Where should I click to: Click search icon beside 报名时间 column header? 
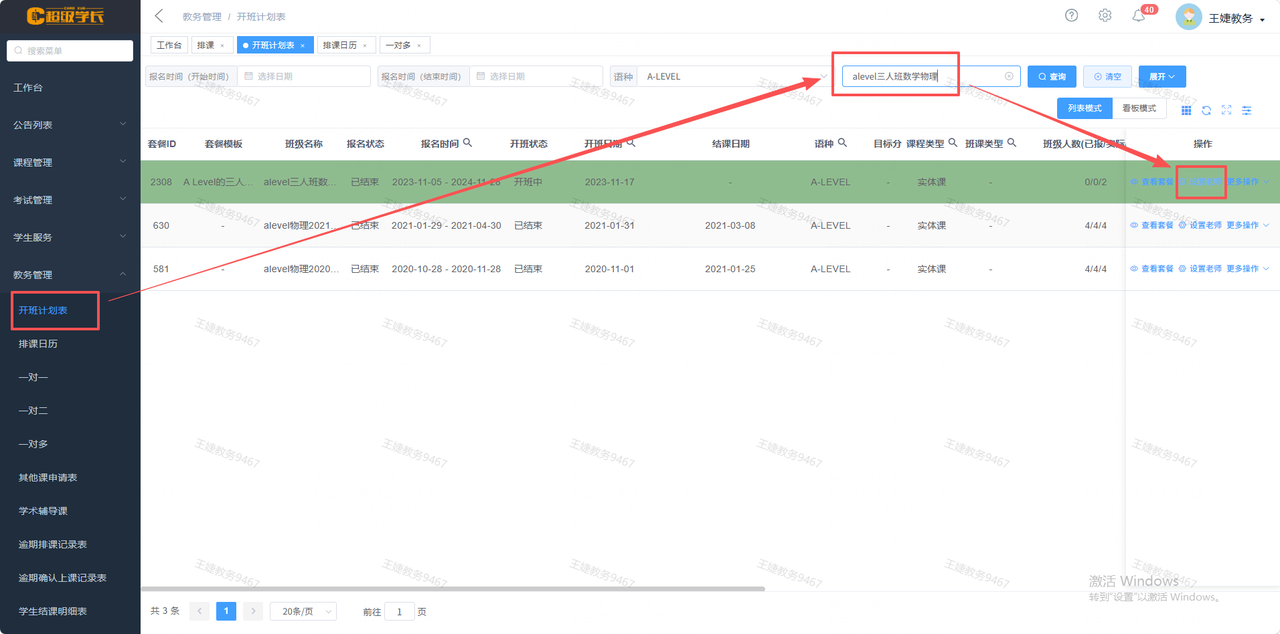(468, 143)
